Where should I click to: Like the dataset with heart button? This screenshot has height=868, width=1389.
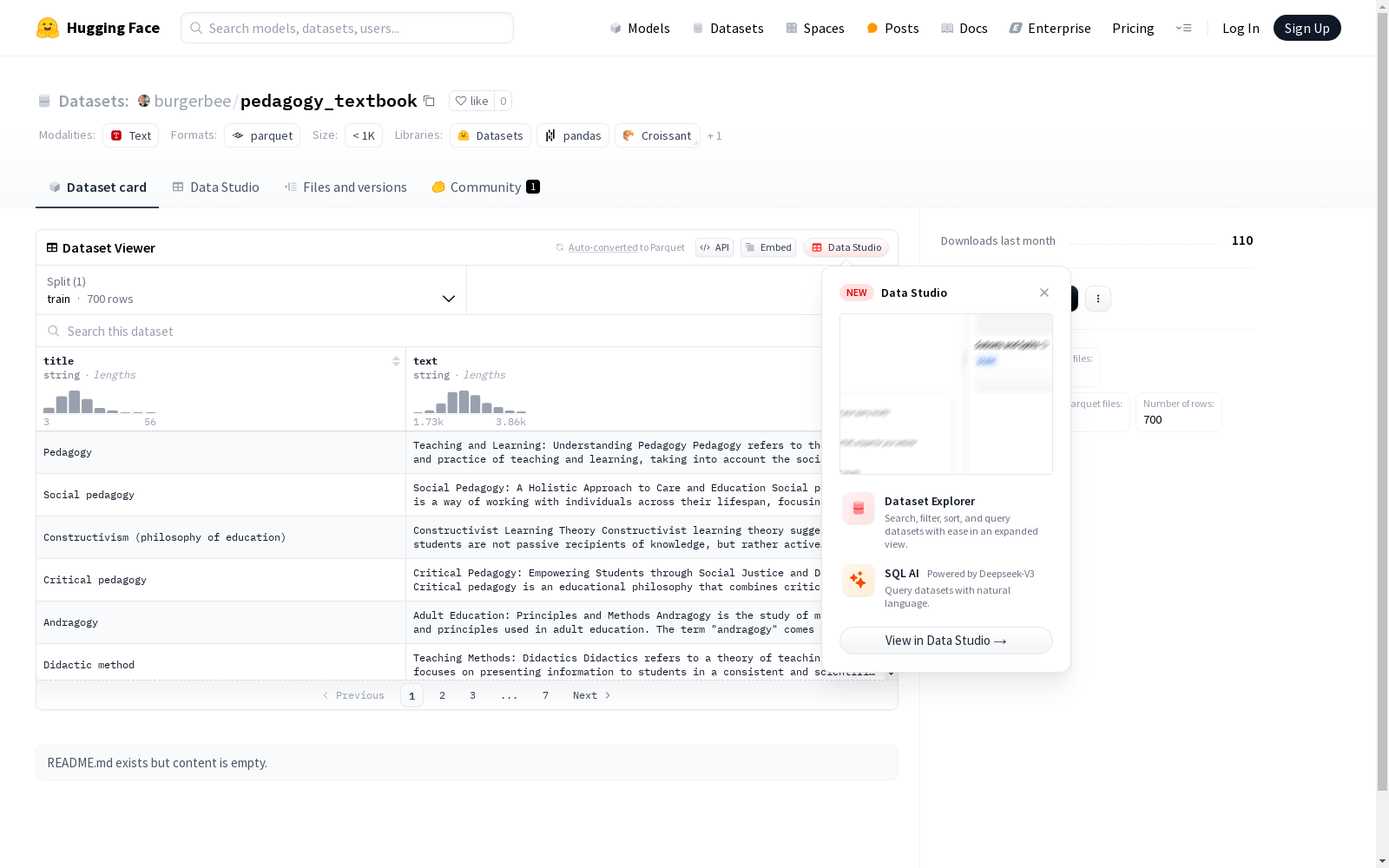[x=471, y=101]
